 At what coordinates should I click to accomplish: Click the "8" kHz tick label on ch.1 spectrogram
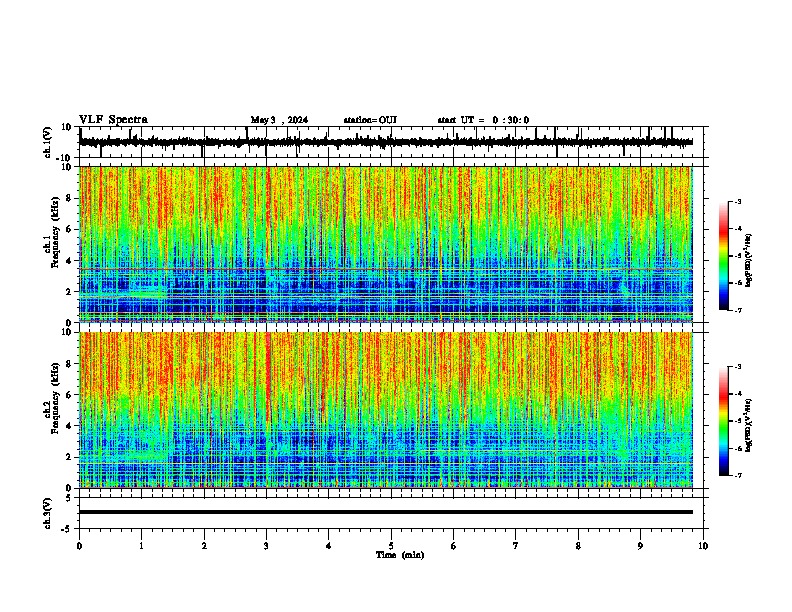click(69, 198)
